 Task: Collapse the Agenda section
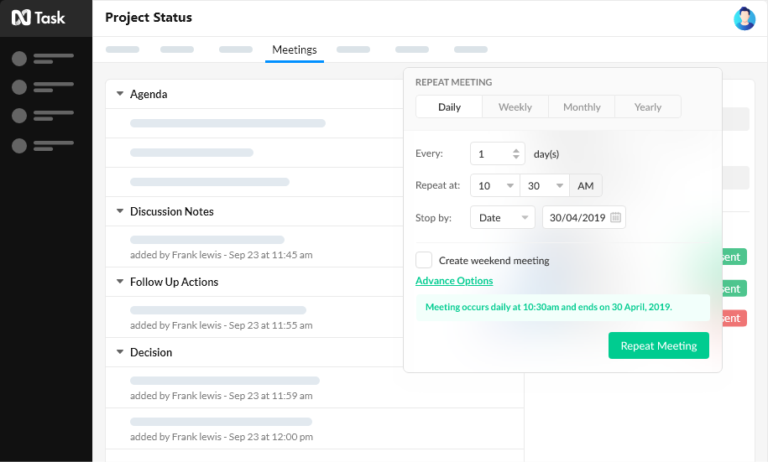click(120, 94)
